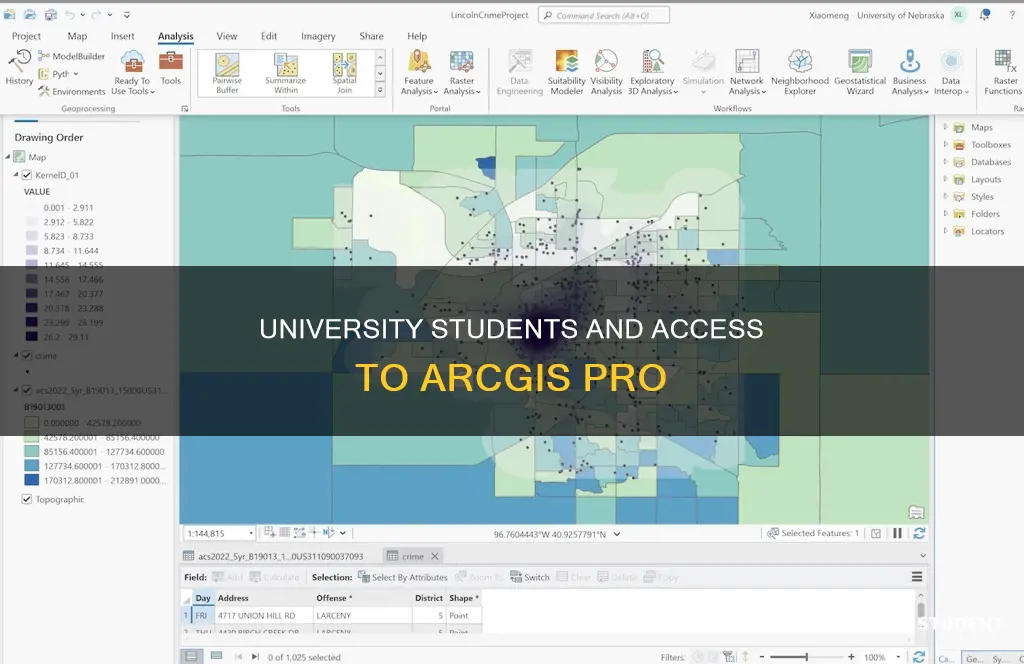Open Raster Analysis portal tools

pyautogui.click(x=462, y=72)
